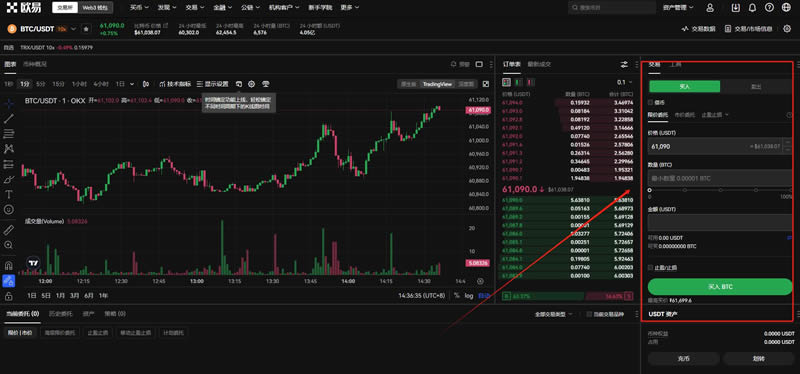Show both bids and asks order book view
Image resolution: width=800 pixels, height=374 pixels.
[x=506, y=82]
